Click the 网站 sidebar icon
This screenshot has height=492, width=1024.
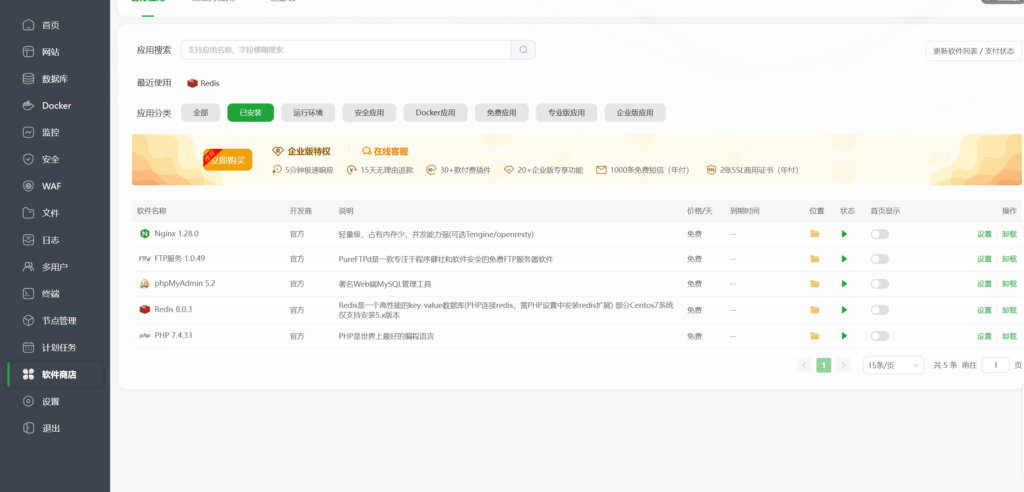pyautogui.click(x=28, y=52)
